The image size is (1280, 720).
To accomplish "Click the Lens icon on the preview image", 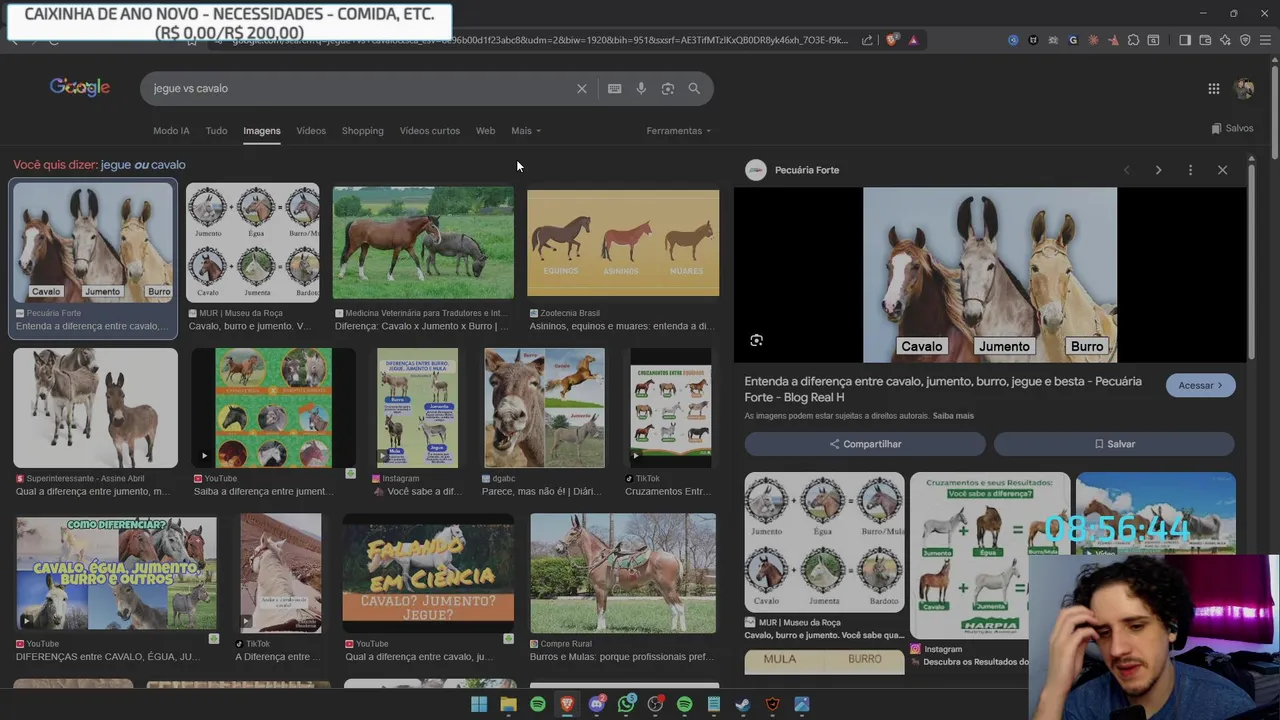I will point(756,340).
